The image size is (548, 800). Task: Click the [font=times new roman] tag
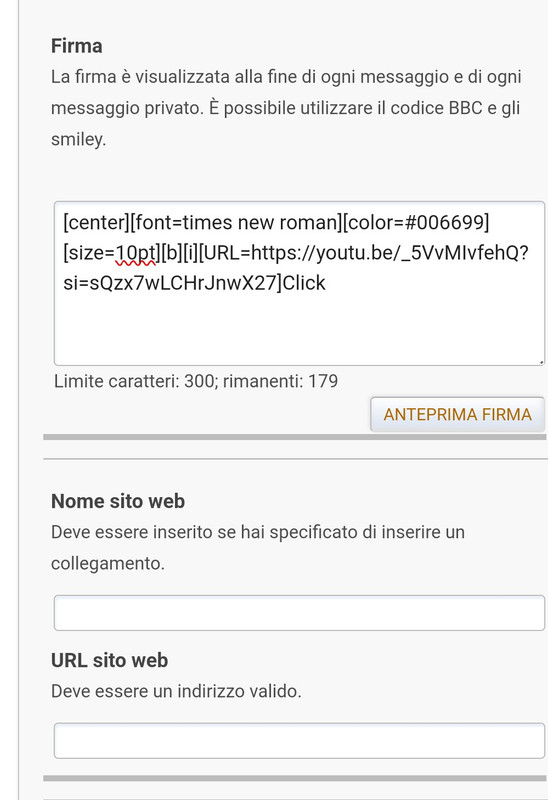[x=237, y=222]
